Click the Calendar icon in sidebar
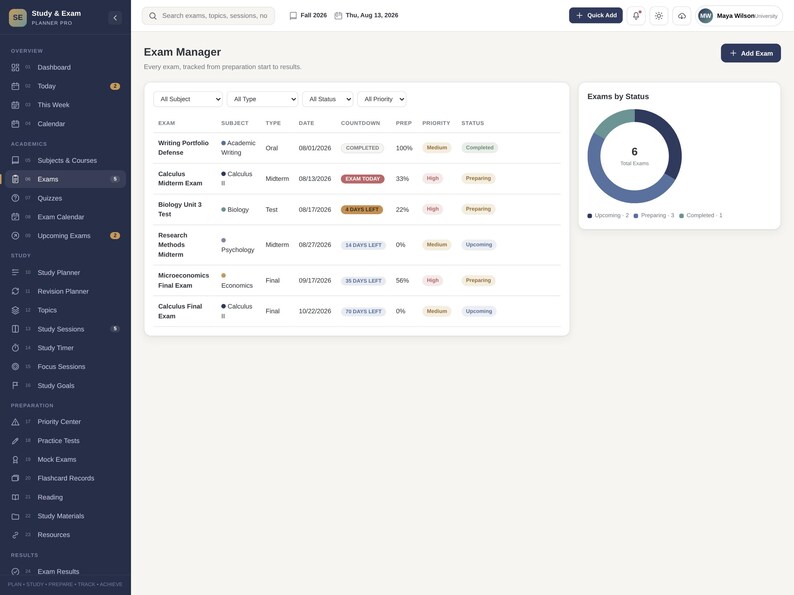 click(x=15, y=124)
